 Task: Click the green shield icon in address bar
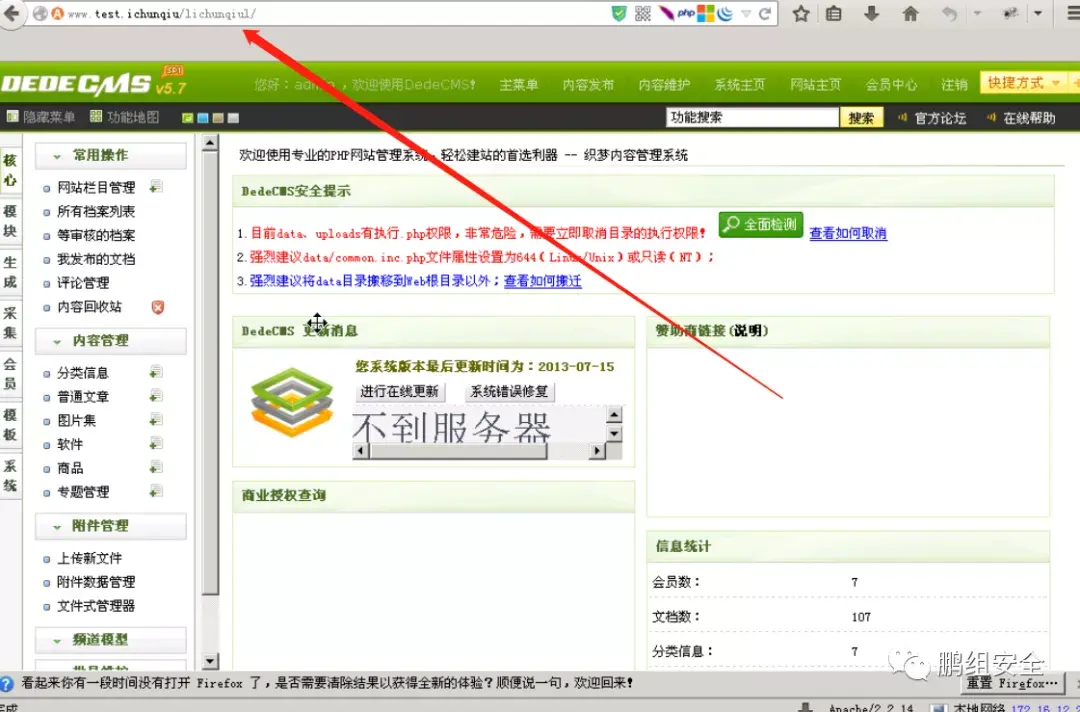pos(619,14)
